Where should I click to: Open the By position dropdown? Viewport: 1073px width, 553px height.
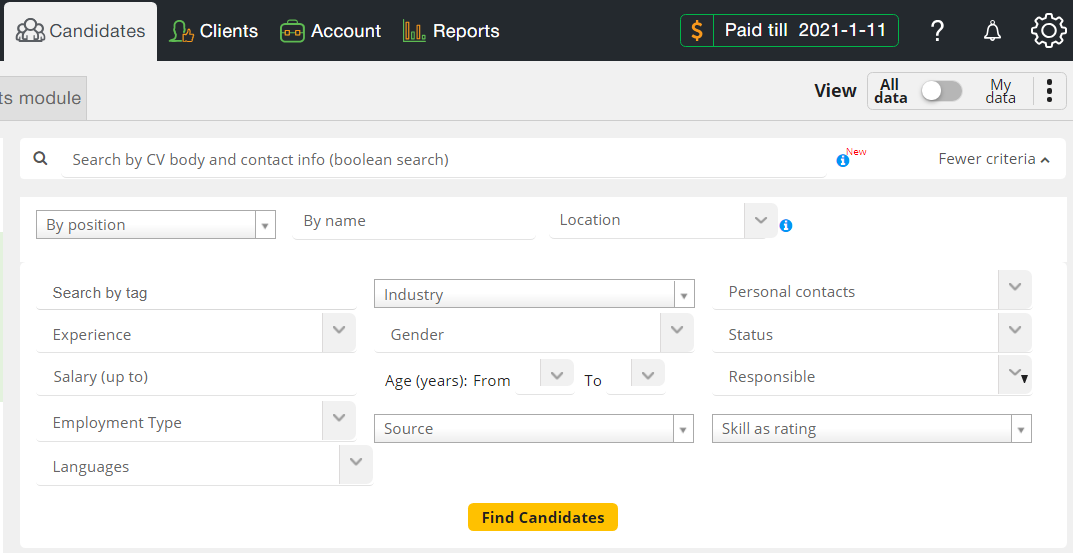[156, 225]
